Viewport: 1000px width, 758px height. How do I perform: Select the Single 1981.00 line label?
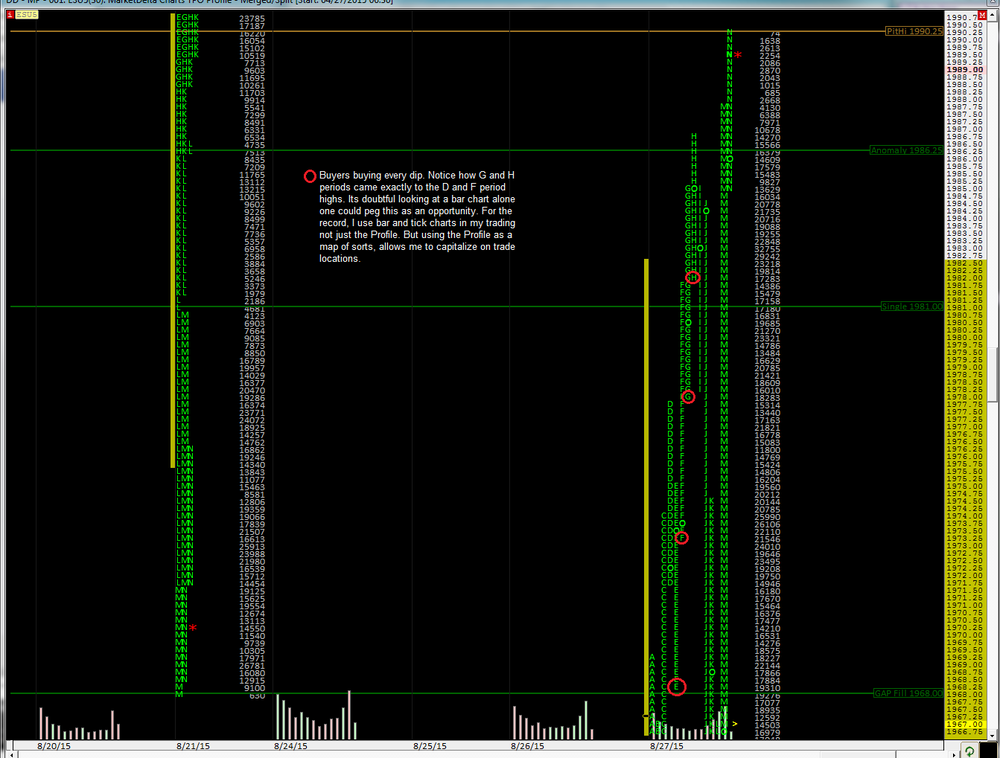tap(911, 307)
